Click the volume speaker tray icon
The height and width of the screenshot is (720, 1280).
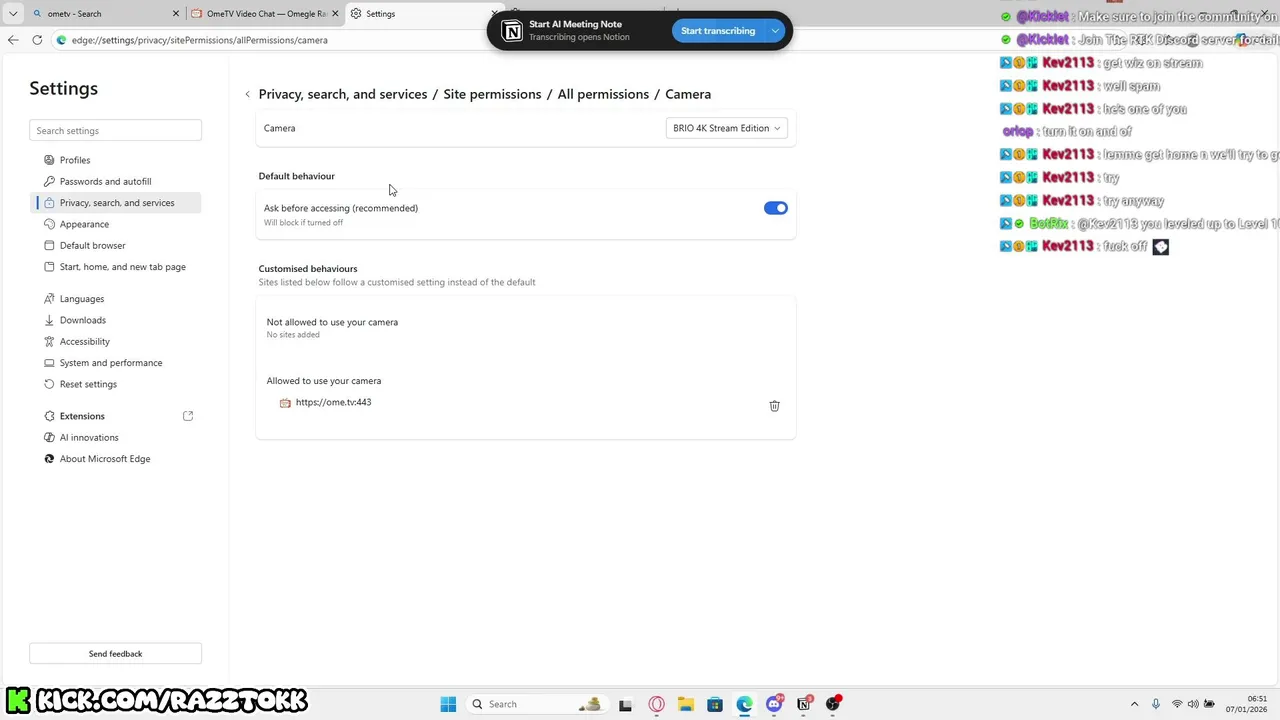[1193, 704]
